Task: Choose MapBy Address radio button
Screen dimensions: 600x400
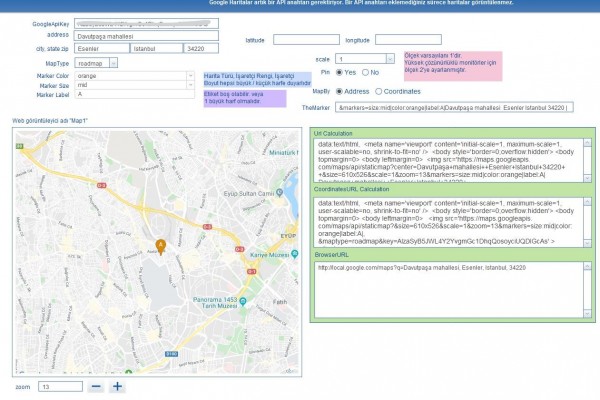Action: (338, 91)
